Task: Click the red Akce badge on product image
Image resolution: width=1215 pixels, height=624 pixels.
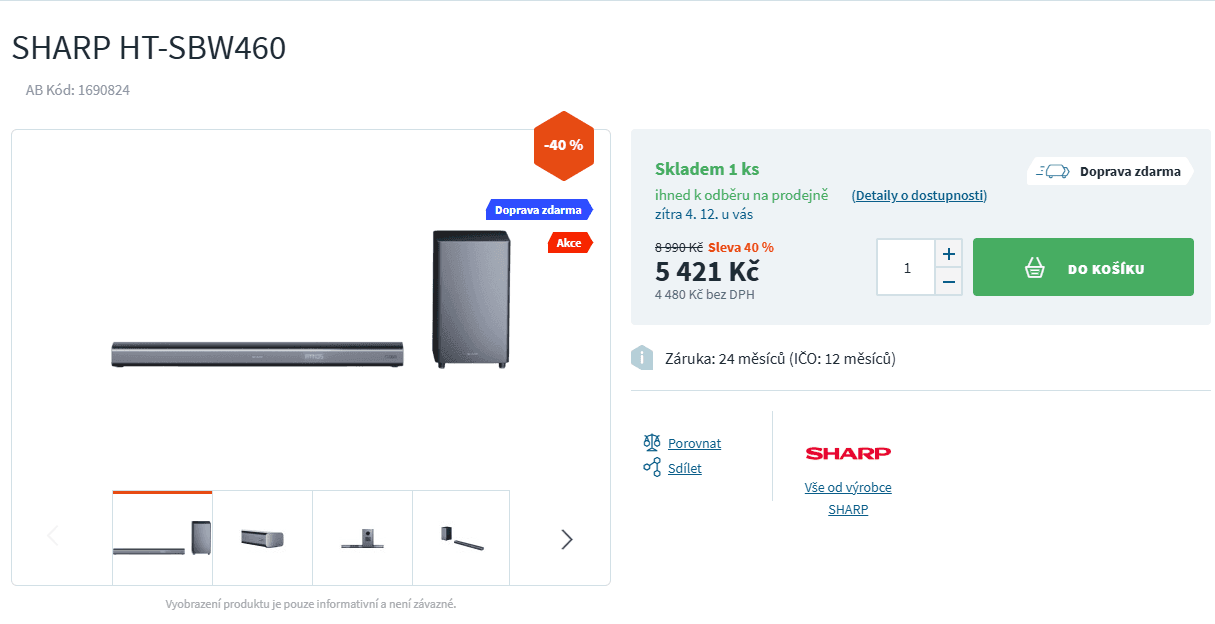Action: (x=570, y=242)
